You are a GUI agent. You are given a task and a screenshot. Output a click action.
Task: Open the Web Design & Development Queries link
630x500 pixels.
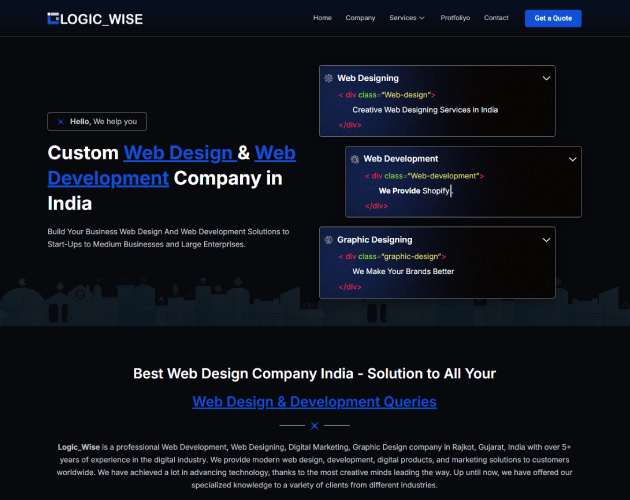coord(314,402)
